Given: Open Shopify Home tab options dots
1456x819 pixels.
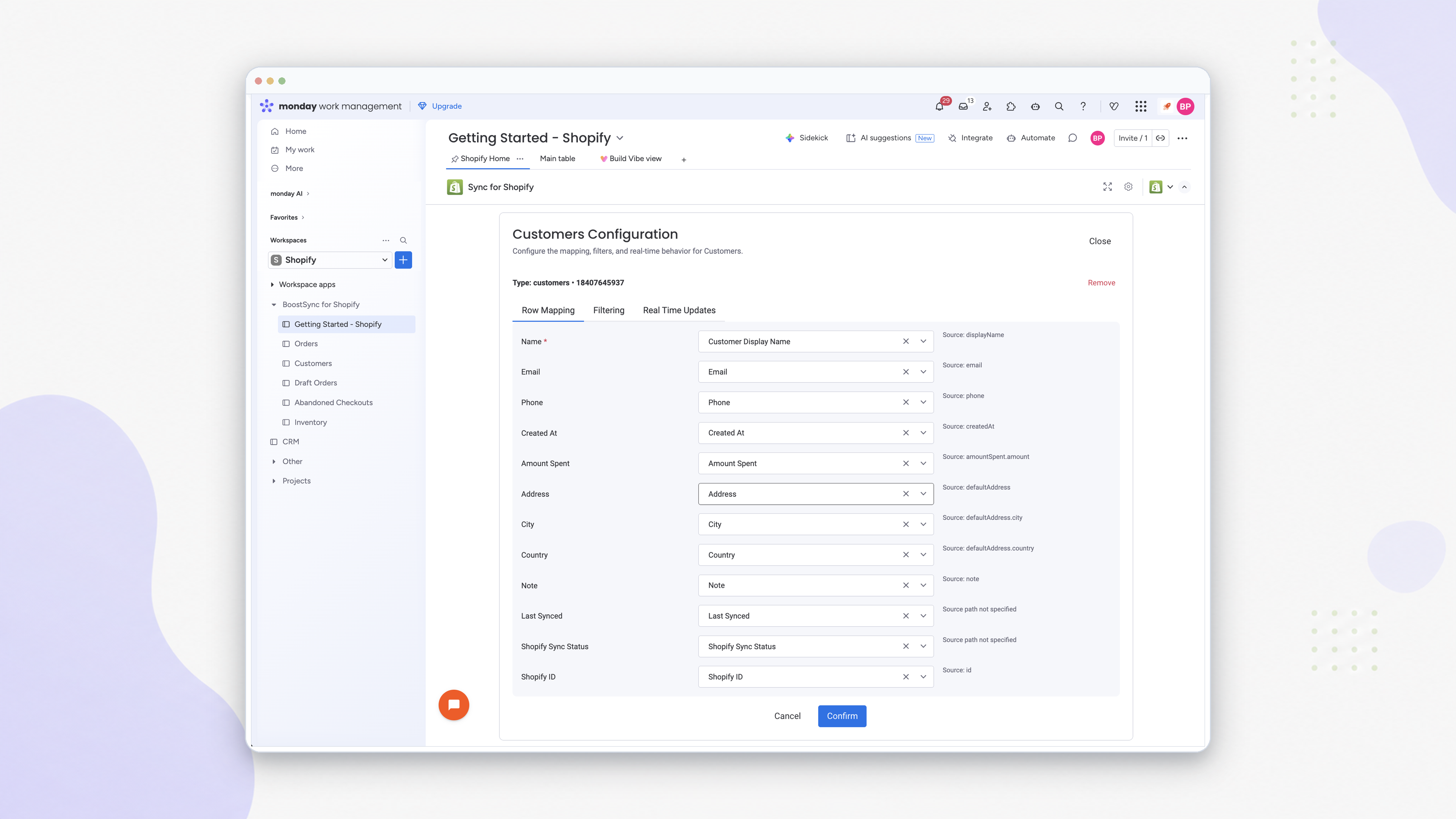Looking at the screenshot, I should click(520, 159).
